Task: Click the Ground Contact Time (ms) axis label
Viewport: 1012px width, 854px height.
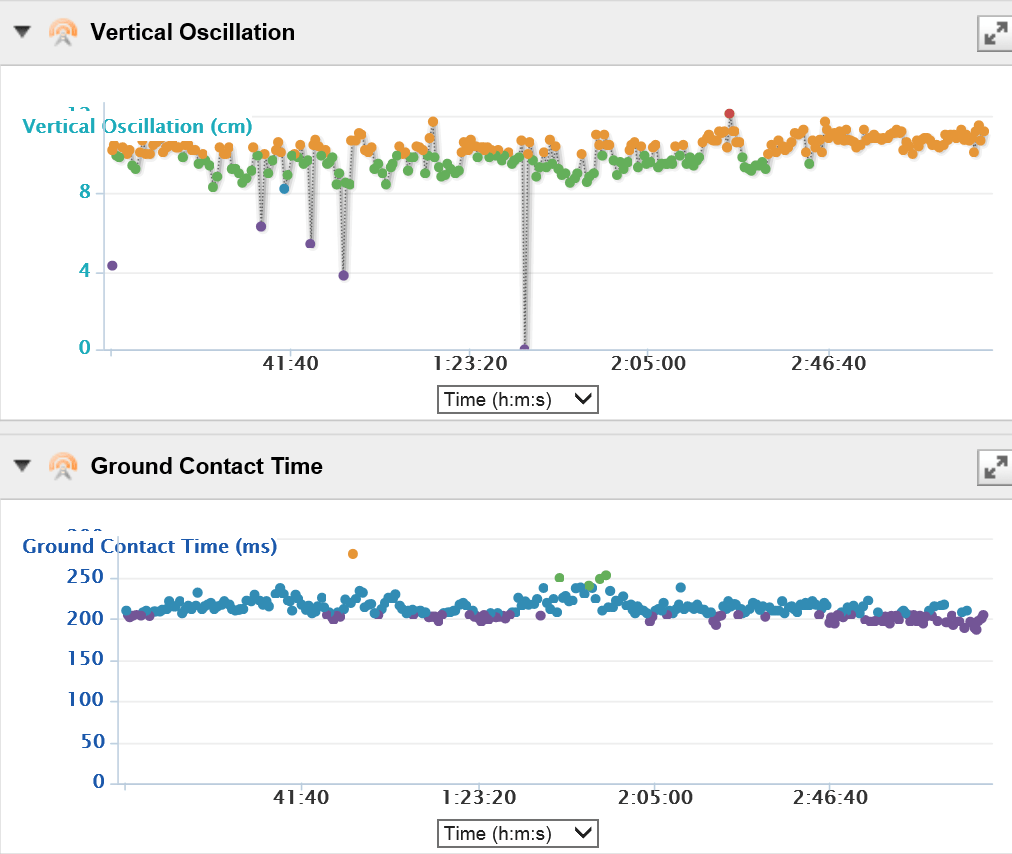Action: click(x=150, y=547)
